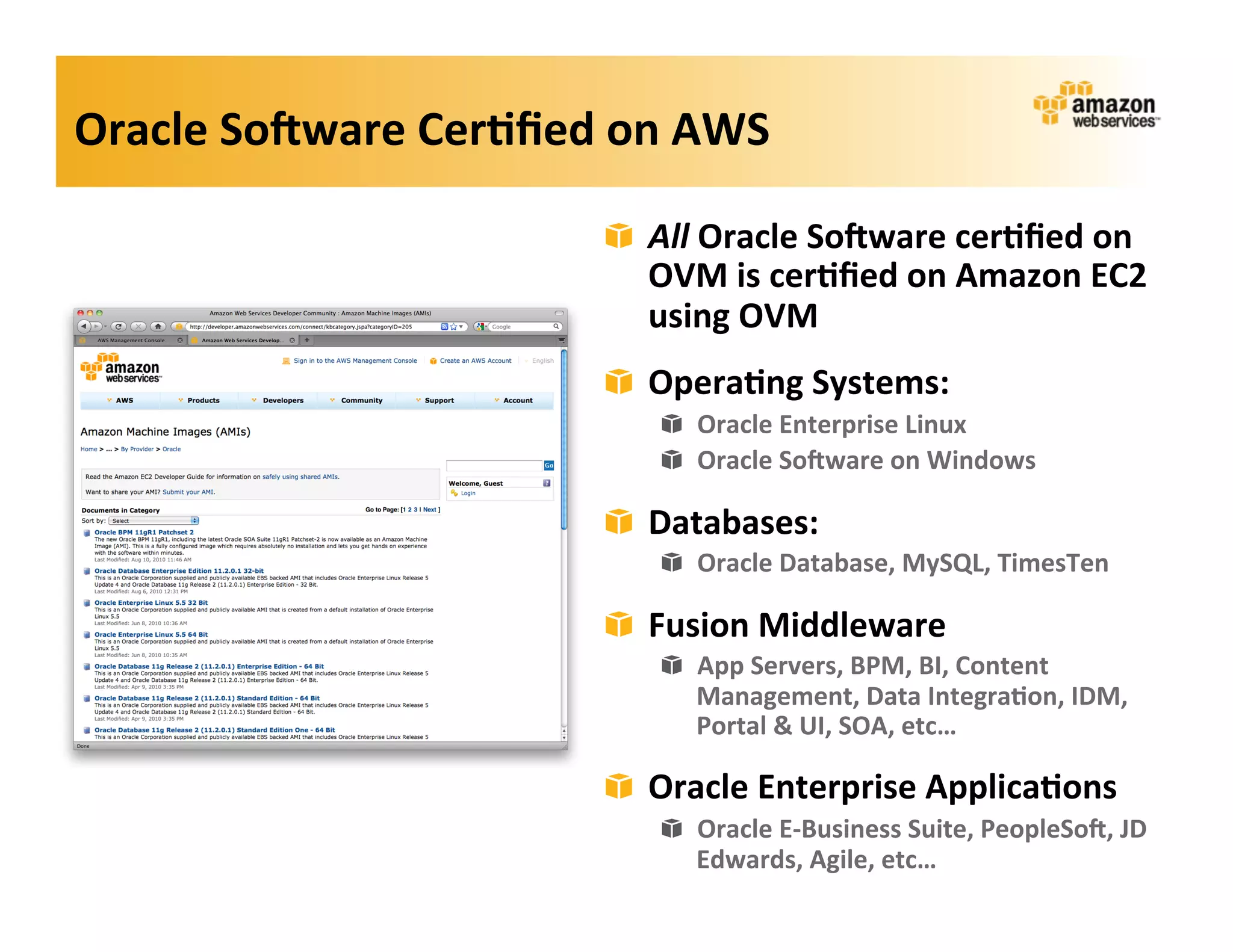Reload the page with the refresh button

coord(119,326)
